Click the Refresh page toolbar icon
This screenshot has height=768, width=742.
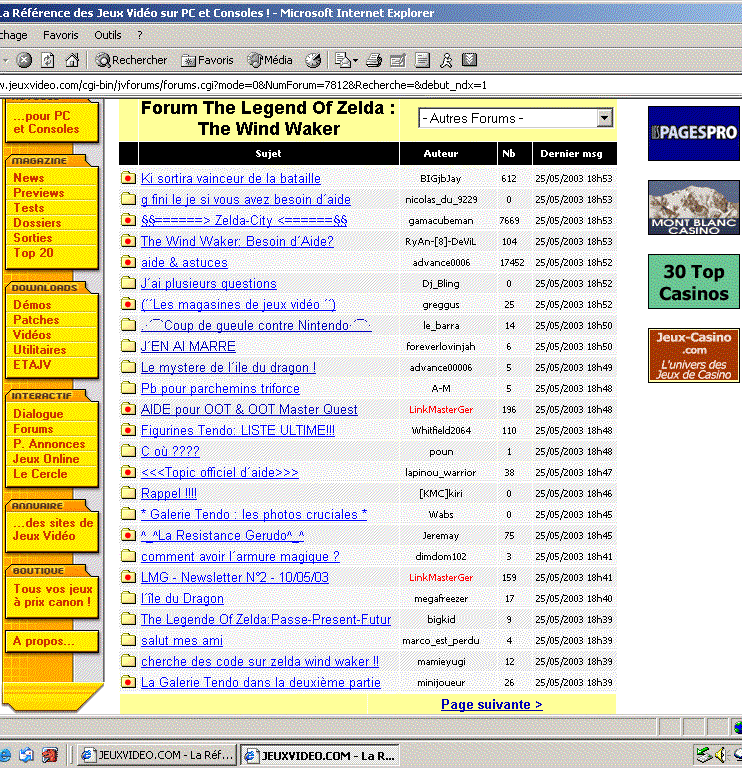48,60
